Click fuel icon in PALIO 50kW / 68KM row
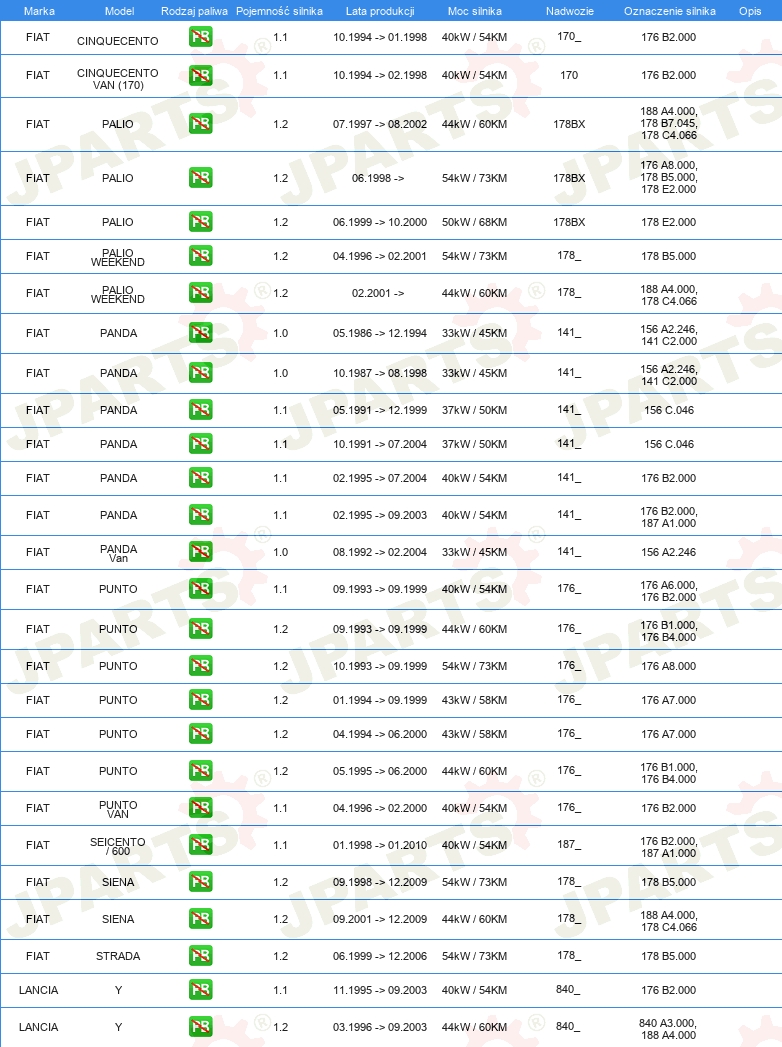 pyautogui.click(x=200, y=222)
